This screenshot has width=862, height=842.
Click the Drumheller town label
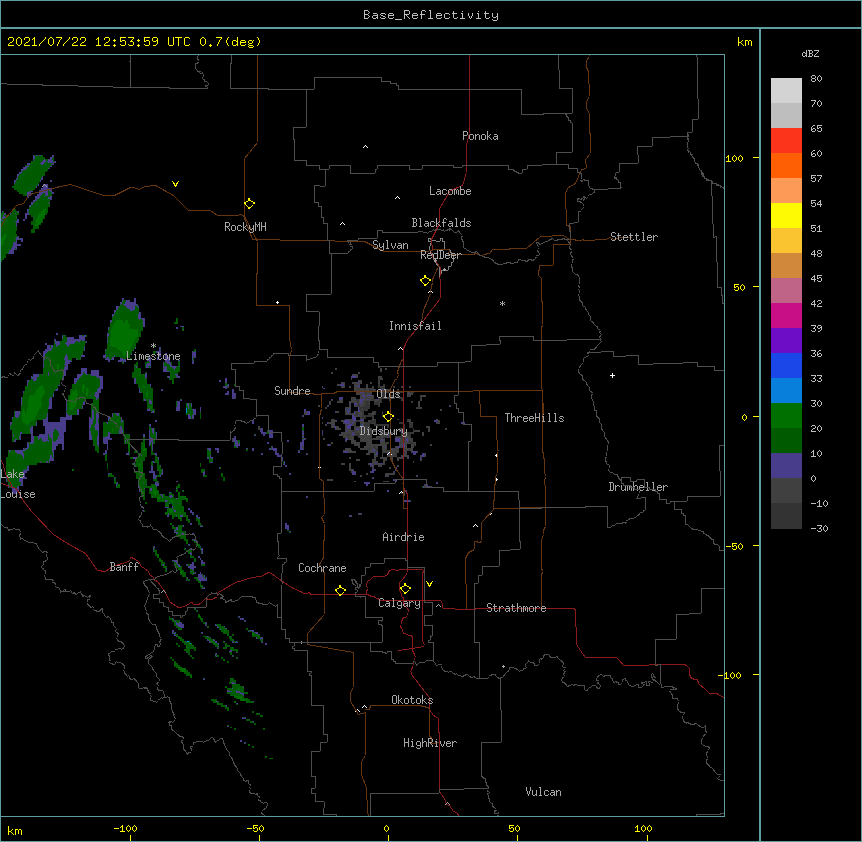point(638,487)
